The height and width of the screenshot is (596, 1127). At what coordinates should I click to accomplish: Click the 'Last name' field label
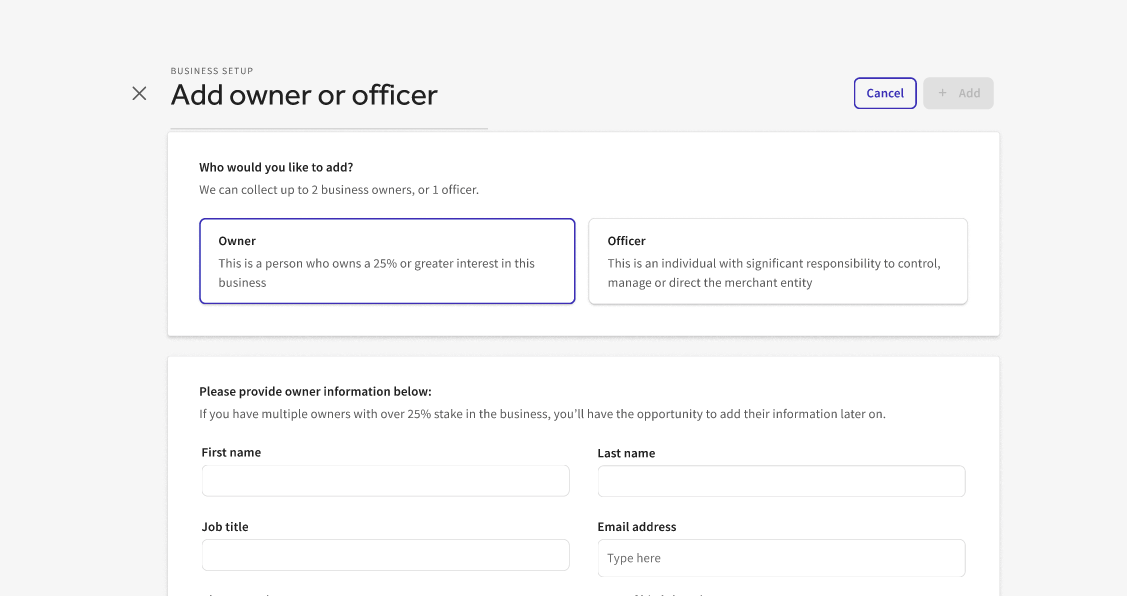(626, 453)
